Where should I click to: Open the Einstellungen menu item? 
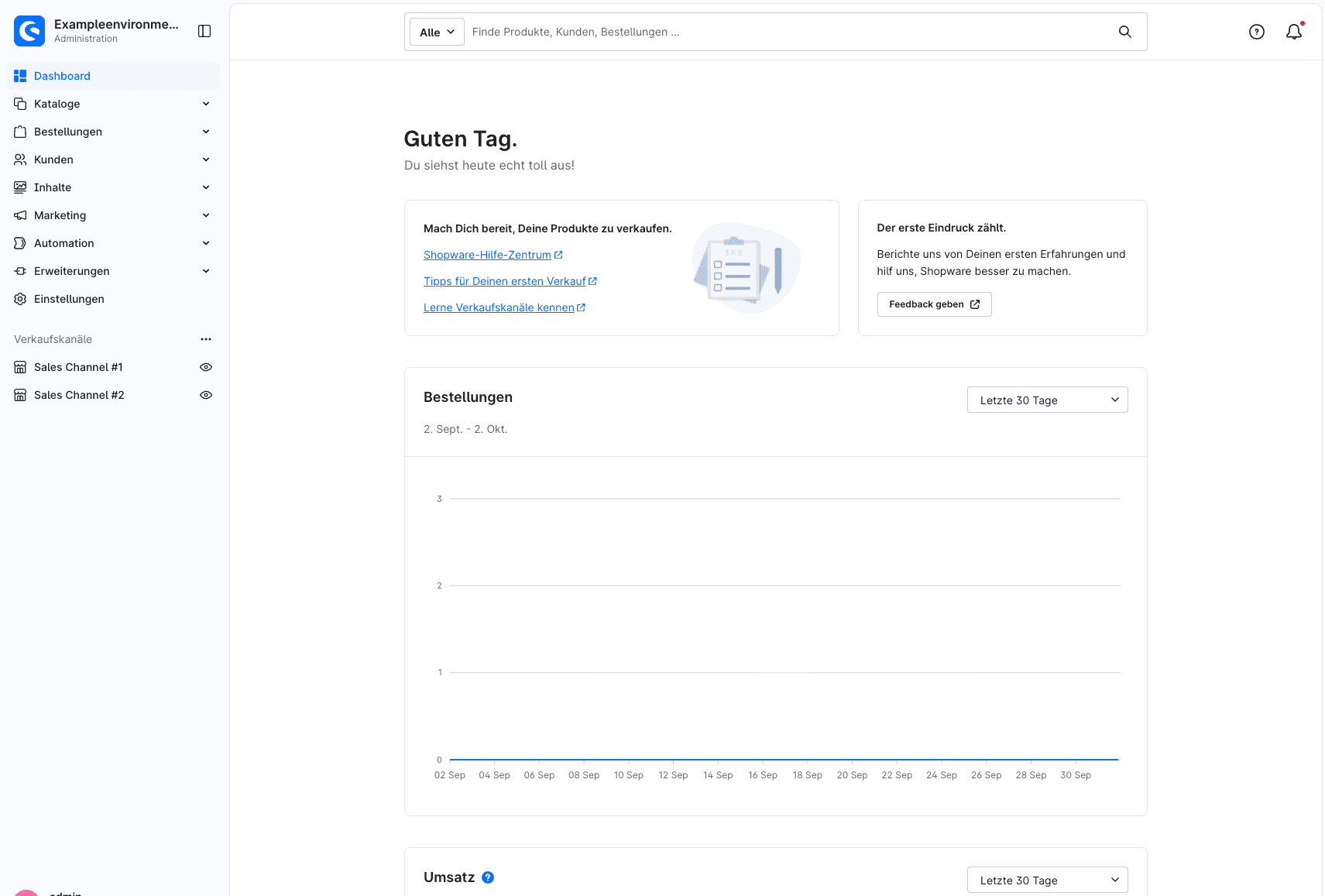113,299
